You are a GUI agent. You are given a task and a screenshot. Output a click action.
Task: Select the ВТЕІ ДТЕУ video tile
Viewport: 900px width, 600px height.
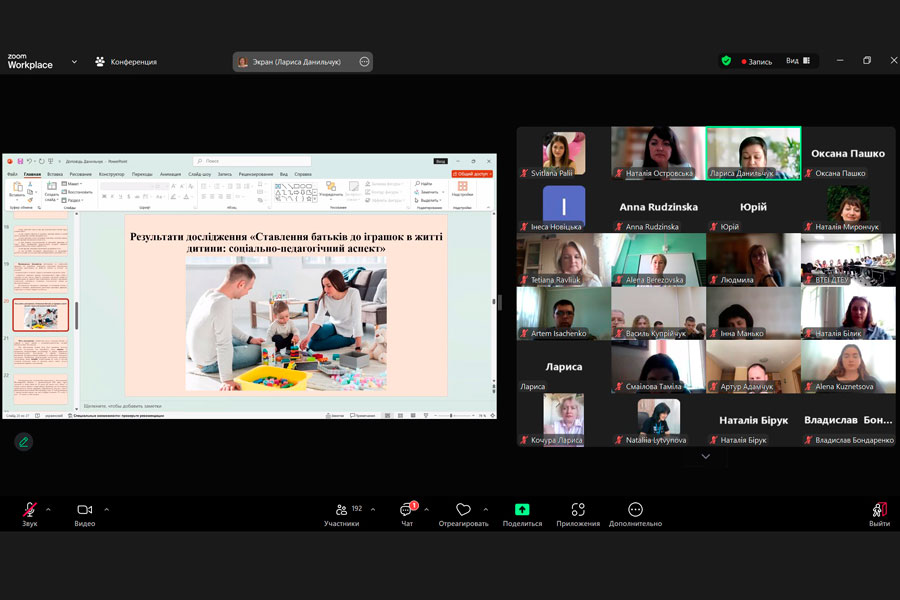tap(848, 260)
